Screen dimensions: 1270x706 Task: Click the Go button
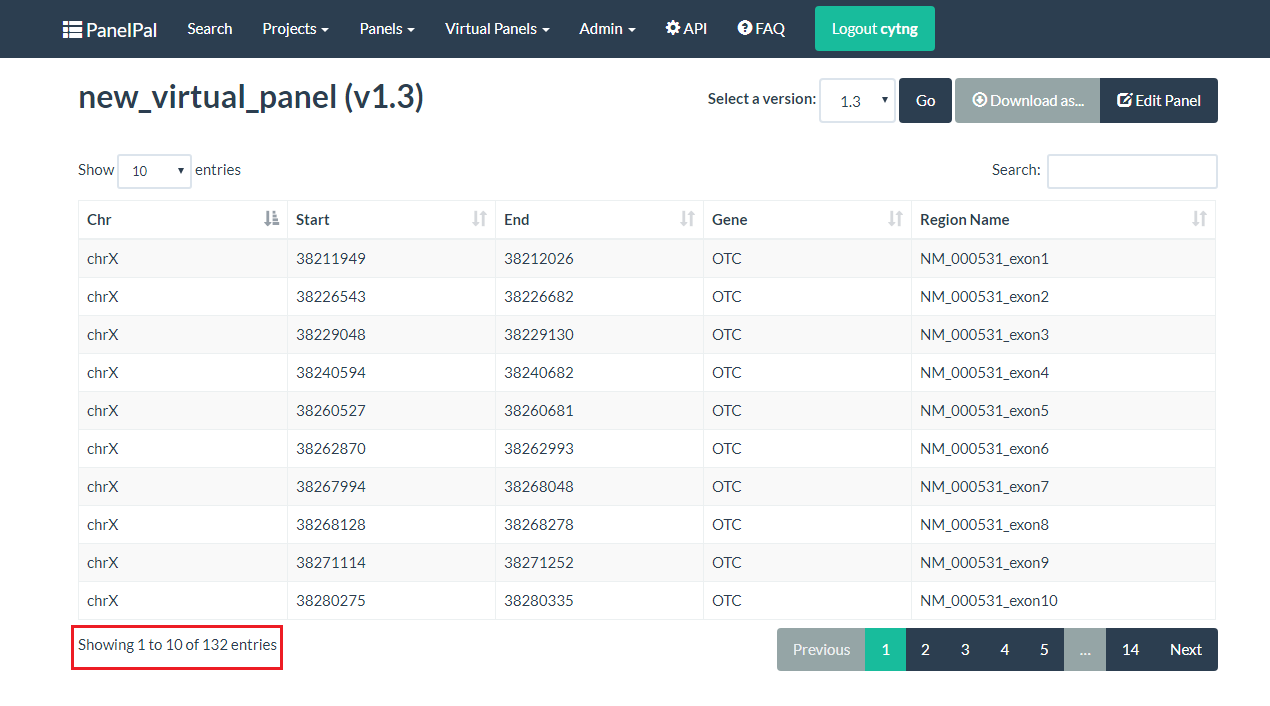point(925,101)
